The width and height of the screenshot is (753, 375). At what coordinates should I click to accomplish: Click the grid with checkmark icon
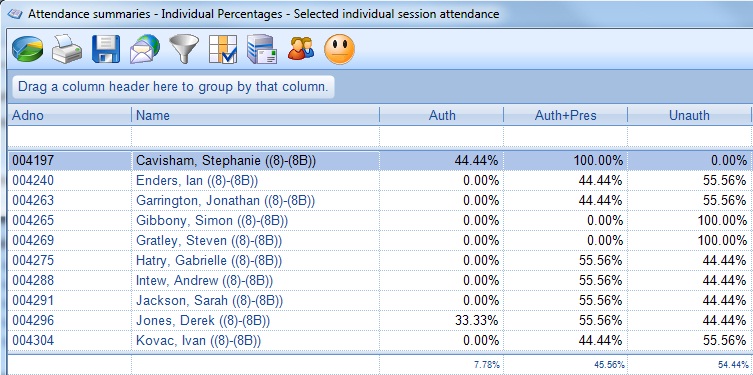pyautogui.click(x=223, y=49)
